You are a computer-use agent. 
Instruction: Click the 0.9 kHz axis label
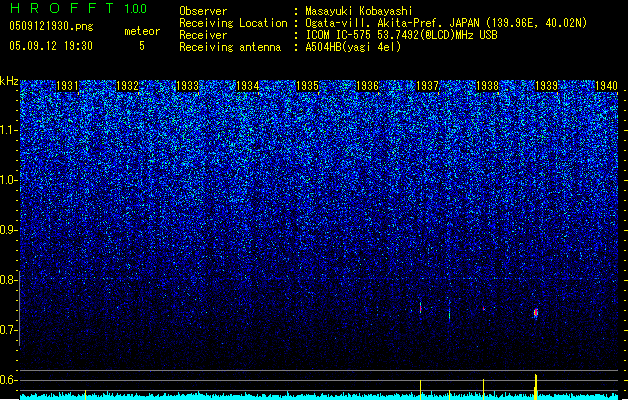9,230
